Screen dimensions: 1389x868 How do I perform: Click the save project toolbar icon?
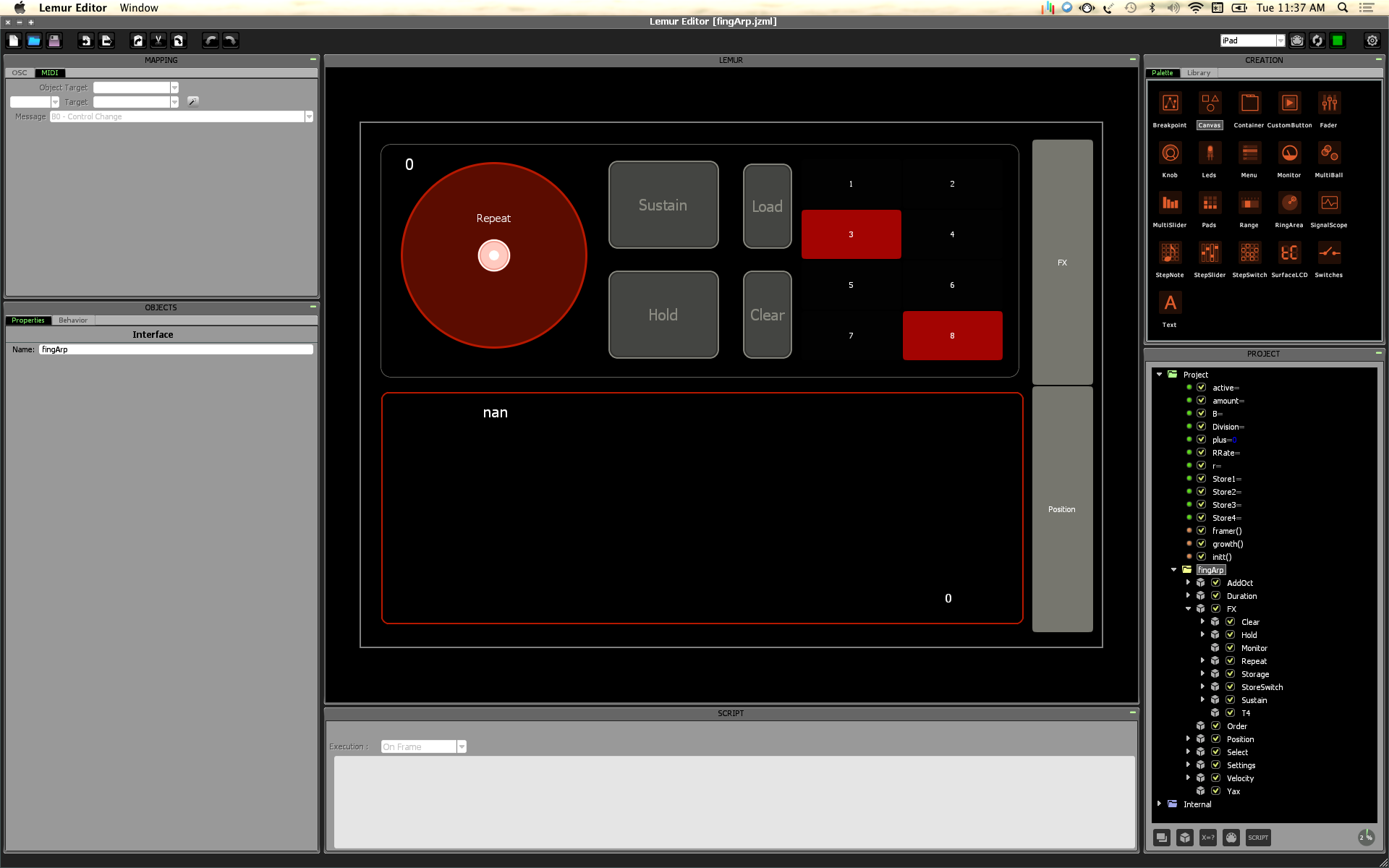point(54,41)
